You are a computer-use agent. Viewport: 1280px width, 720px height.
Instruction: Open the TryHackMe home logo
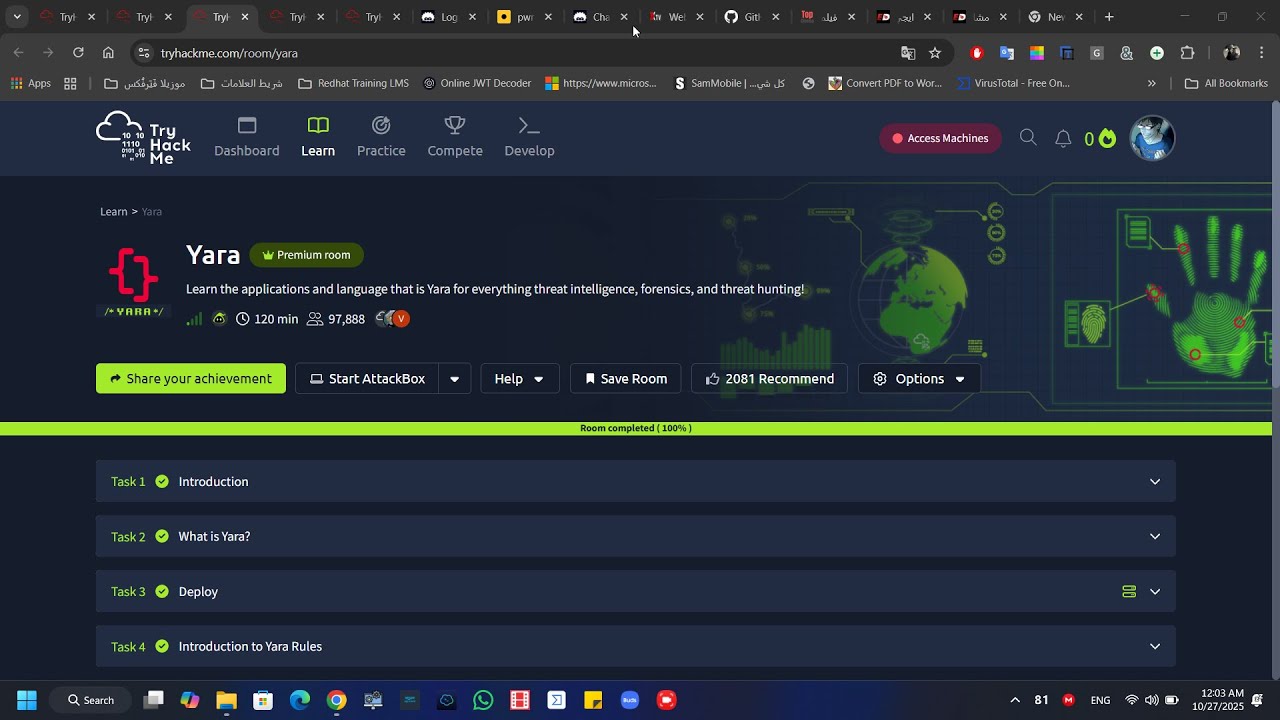[143, 138]
